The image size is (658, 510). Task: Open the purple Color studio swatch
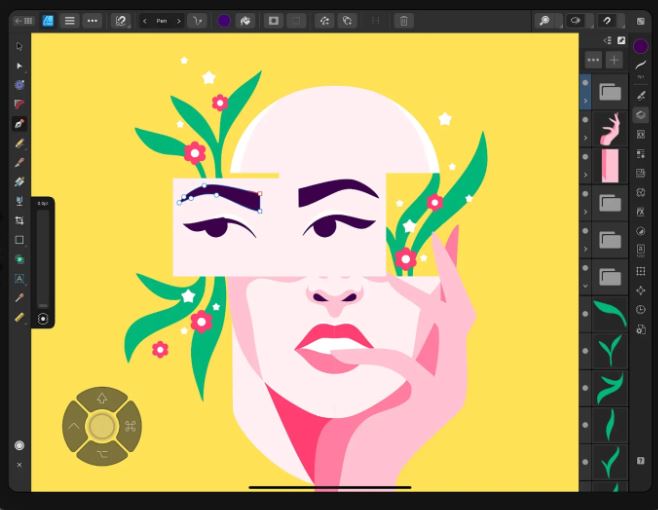(640, 46)
